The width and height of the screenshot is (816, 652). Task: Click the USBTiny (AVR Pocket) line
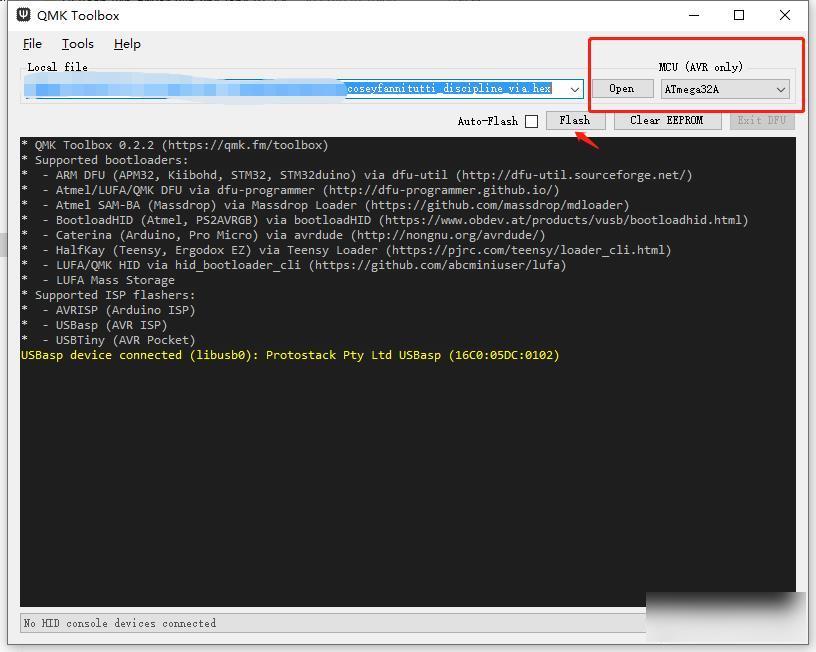point(108,340)
